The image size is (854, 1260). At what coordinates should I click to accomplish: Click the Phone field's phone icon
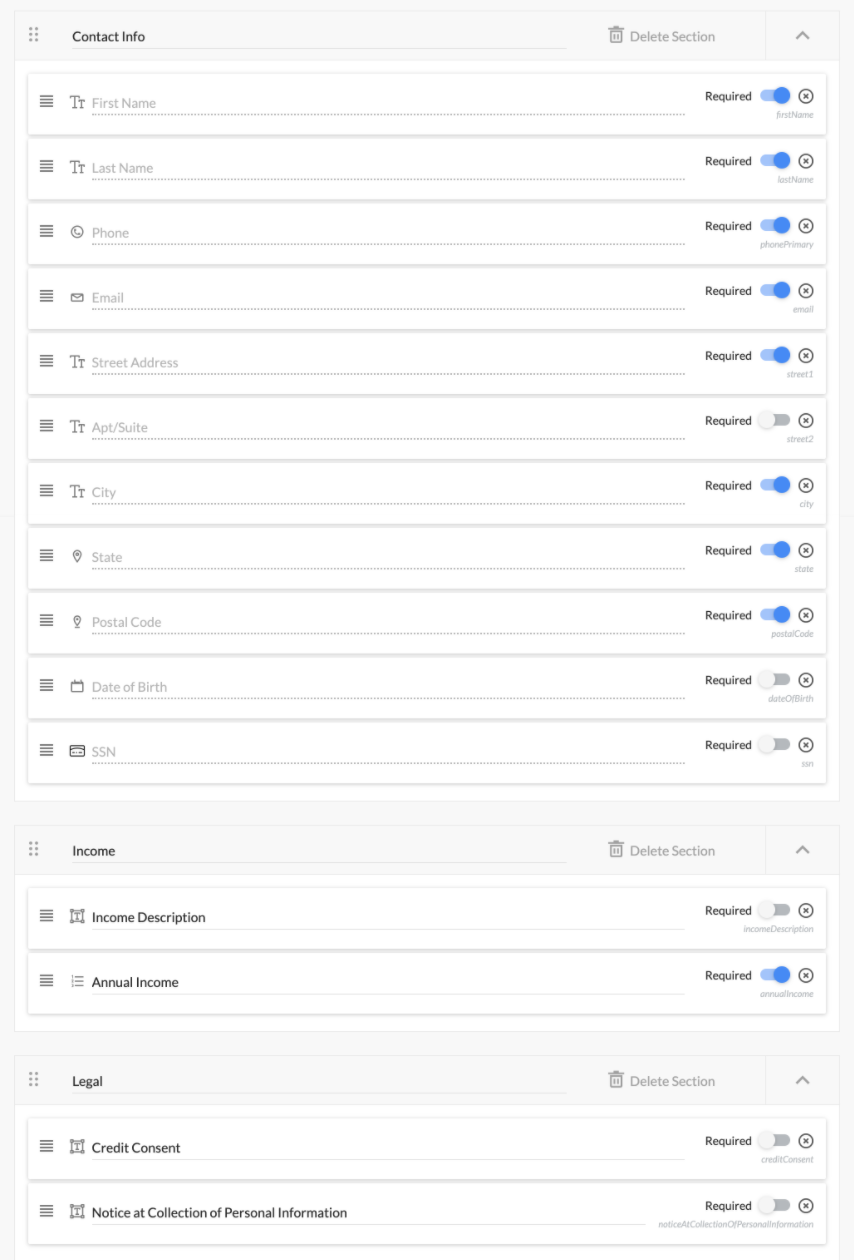coord(77,232)
